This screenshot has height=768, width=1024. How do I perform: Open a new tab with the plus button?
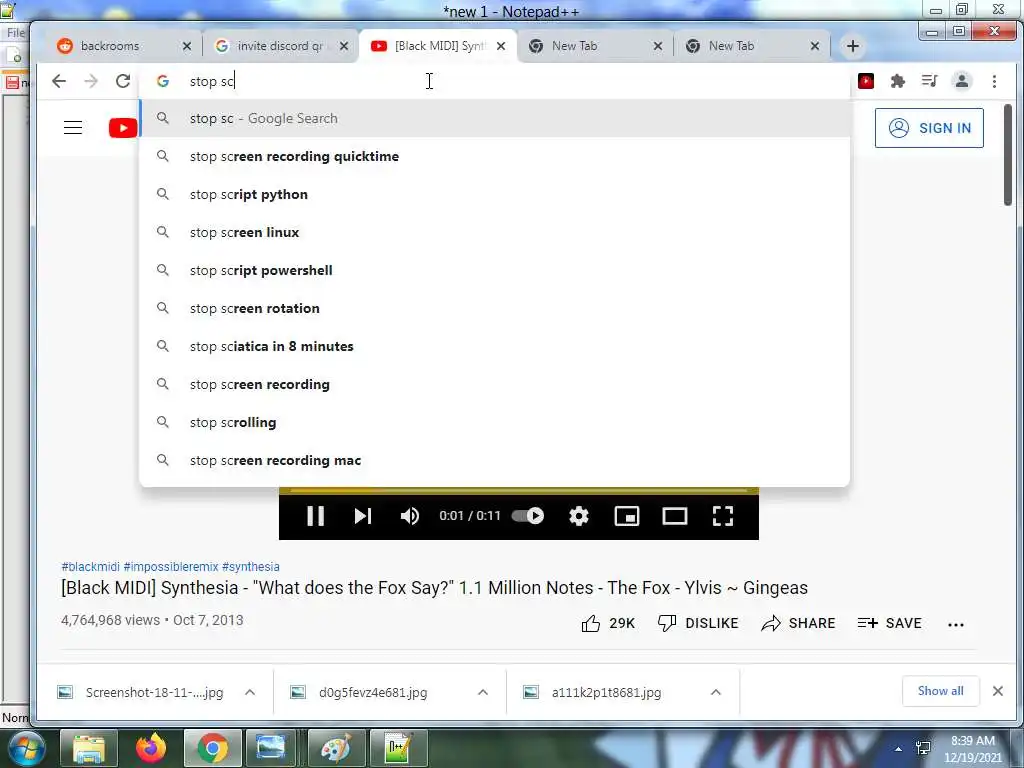[852, 46]
